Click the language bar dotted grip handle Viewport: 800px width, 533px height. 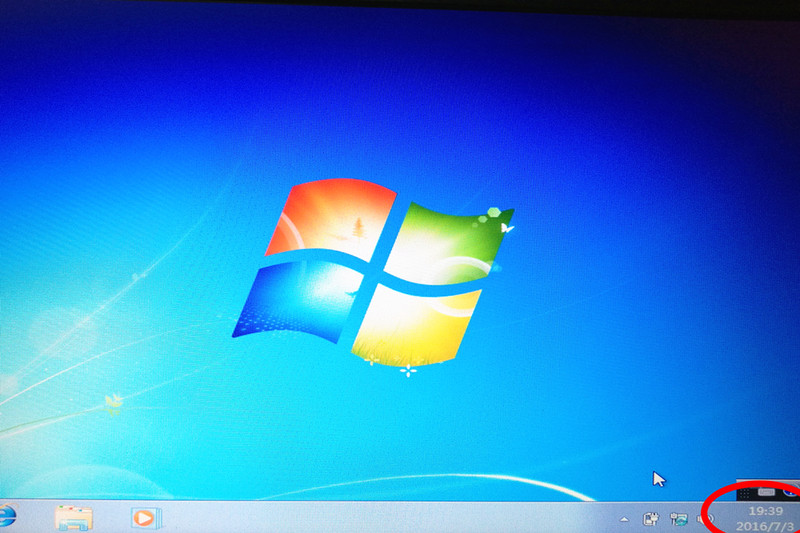click(745, 492)
